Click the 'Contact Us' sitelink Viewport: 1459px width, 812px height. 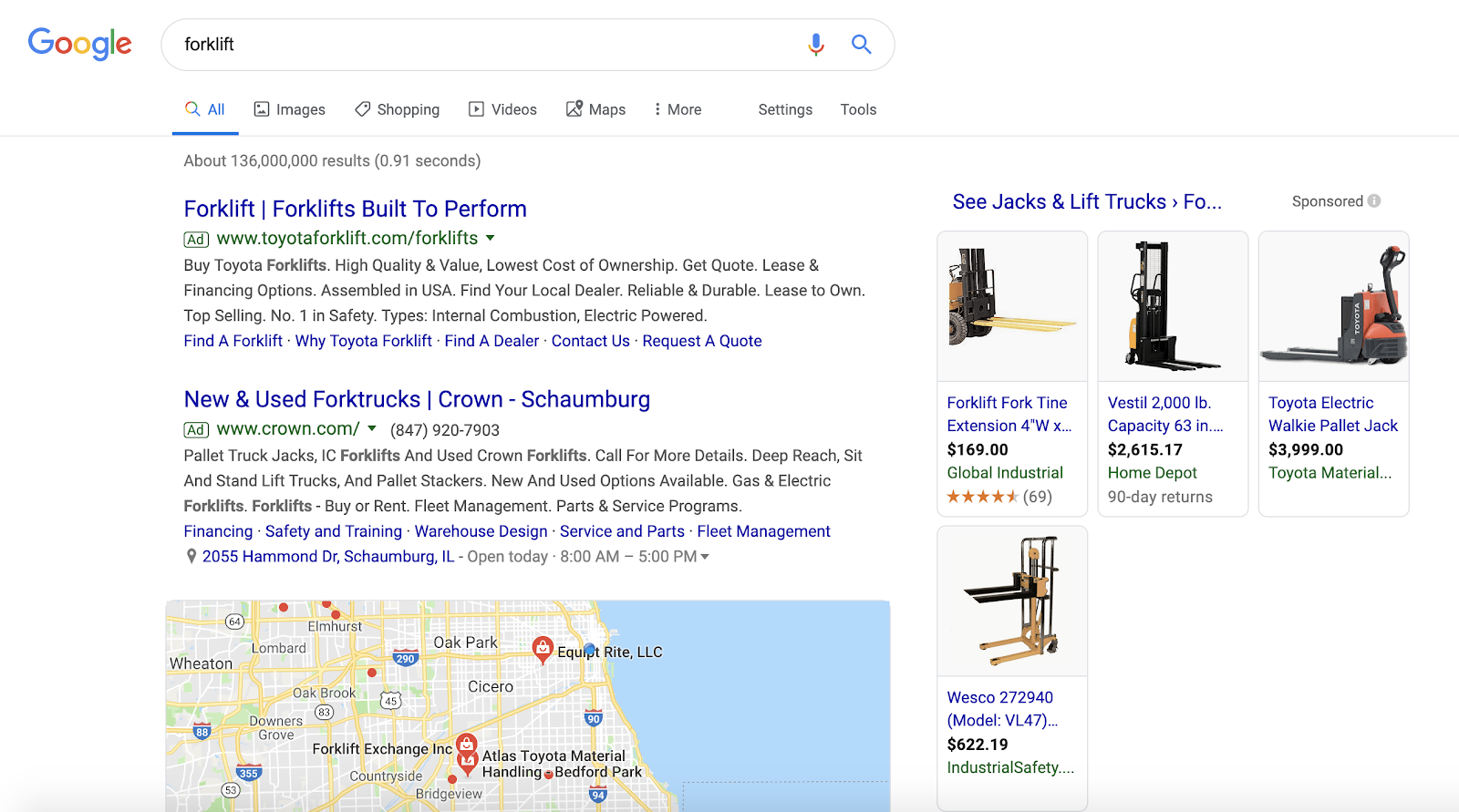pos(591,341)
